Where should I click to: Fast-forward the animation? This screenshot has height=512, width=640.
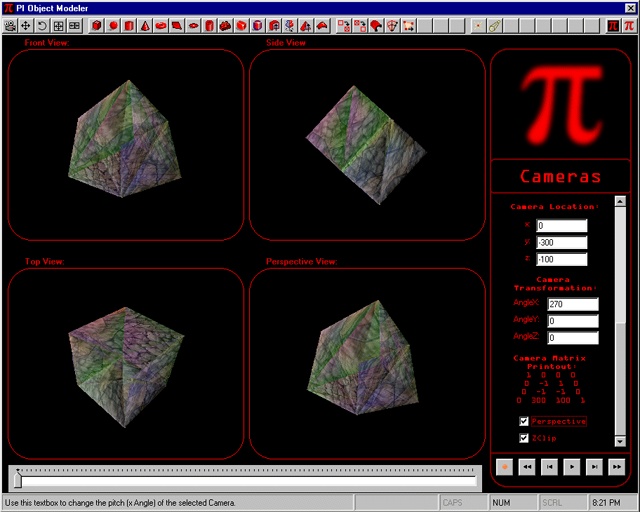click(x=616, y=466)
